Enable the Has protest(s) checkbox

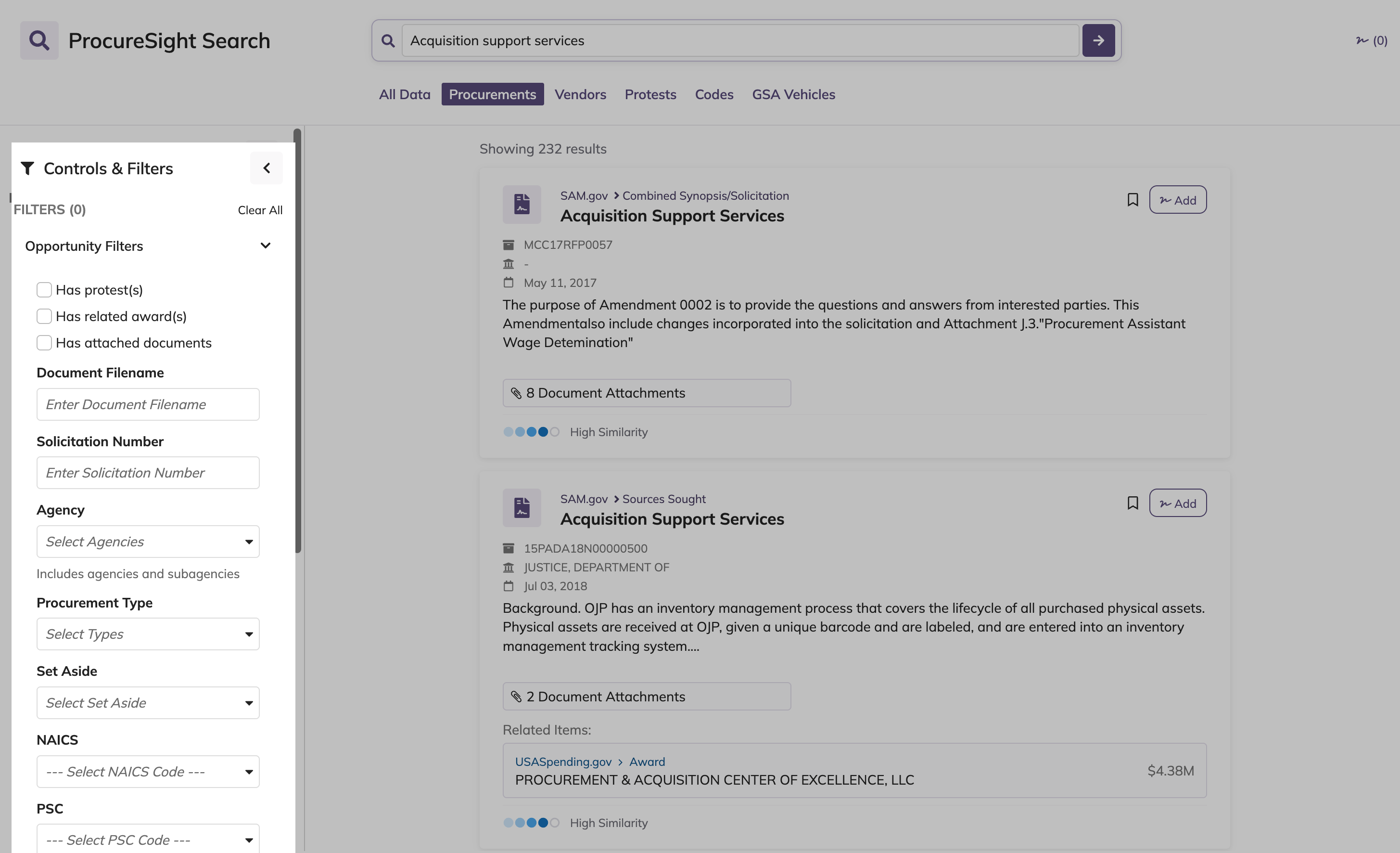(44, 290)
